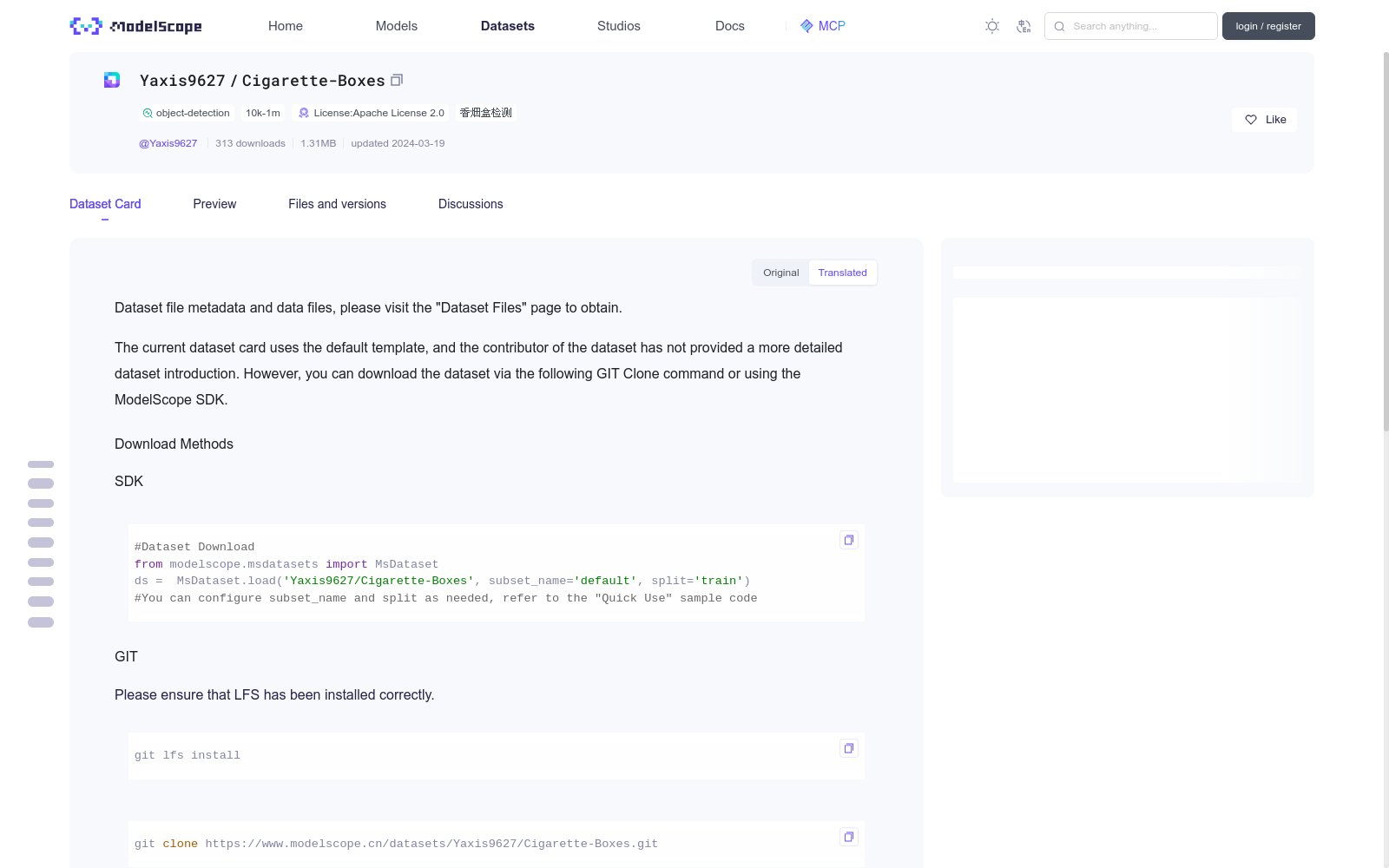Click the magnifier icon in the search box
Screen dimensions: 1389x868
[1059, 26]
